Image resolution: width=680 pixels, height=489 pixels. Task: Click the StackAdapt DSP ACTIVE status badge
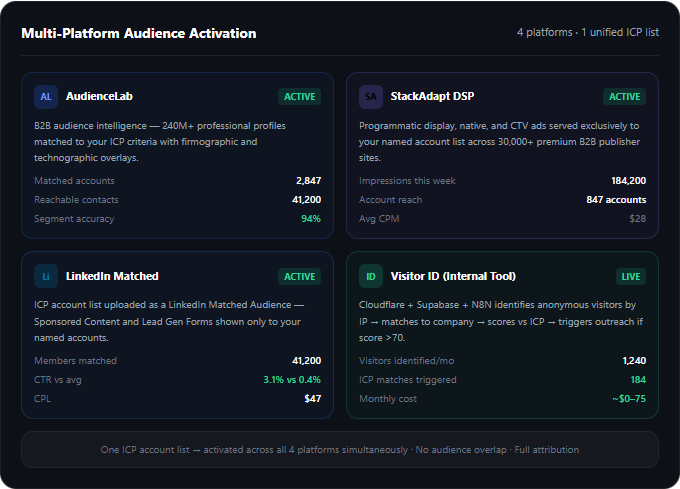pos(624,97)
